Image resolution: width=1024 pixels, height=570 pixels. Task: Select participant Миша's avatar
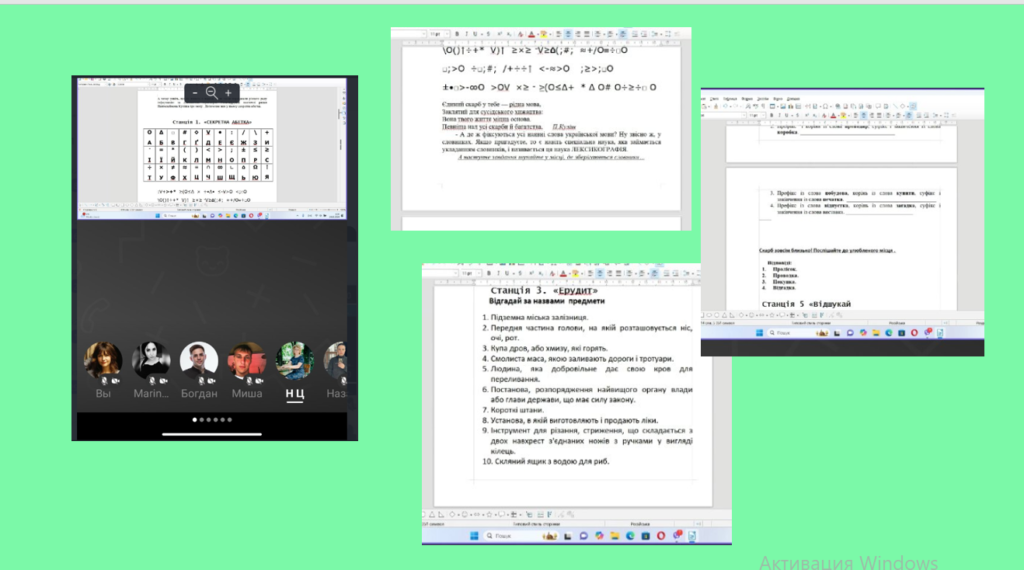point(246,360)
